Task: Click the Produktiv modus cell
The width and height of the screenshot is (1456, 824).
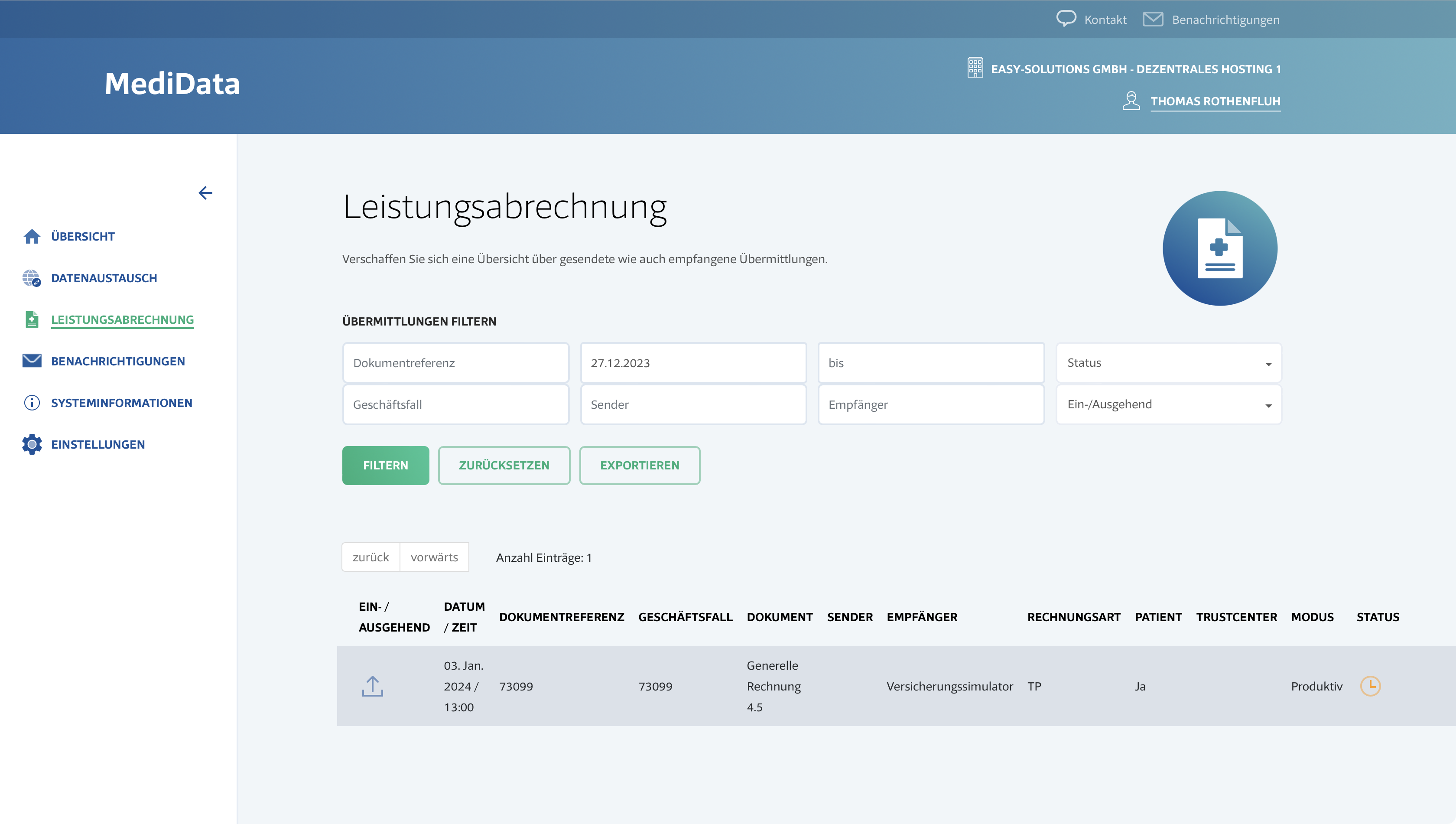Action: click(1316, 687)
